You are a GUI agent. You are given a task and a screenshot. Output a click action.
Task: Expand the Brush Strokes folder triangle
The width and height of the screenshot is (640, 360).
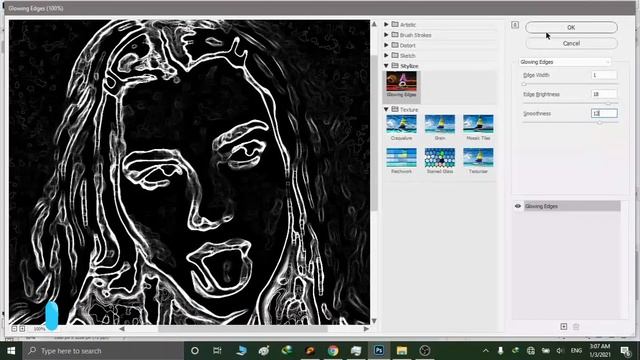(x=386, y=35)
